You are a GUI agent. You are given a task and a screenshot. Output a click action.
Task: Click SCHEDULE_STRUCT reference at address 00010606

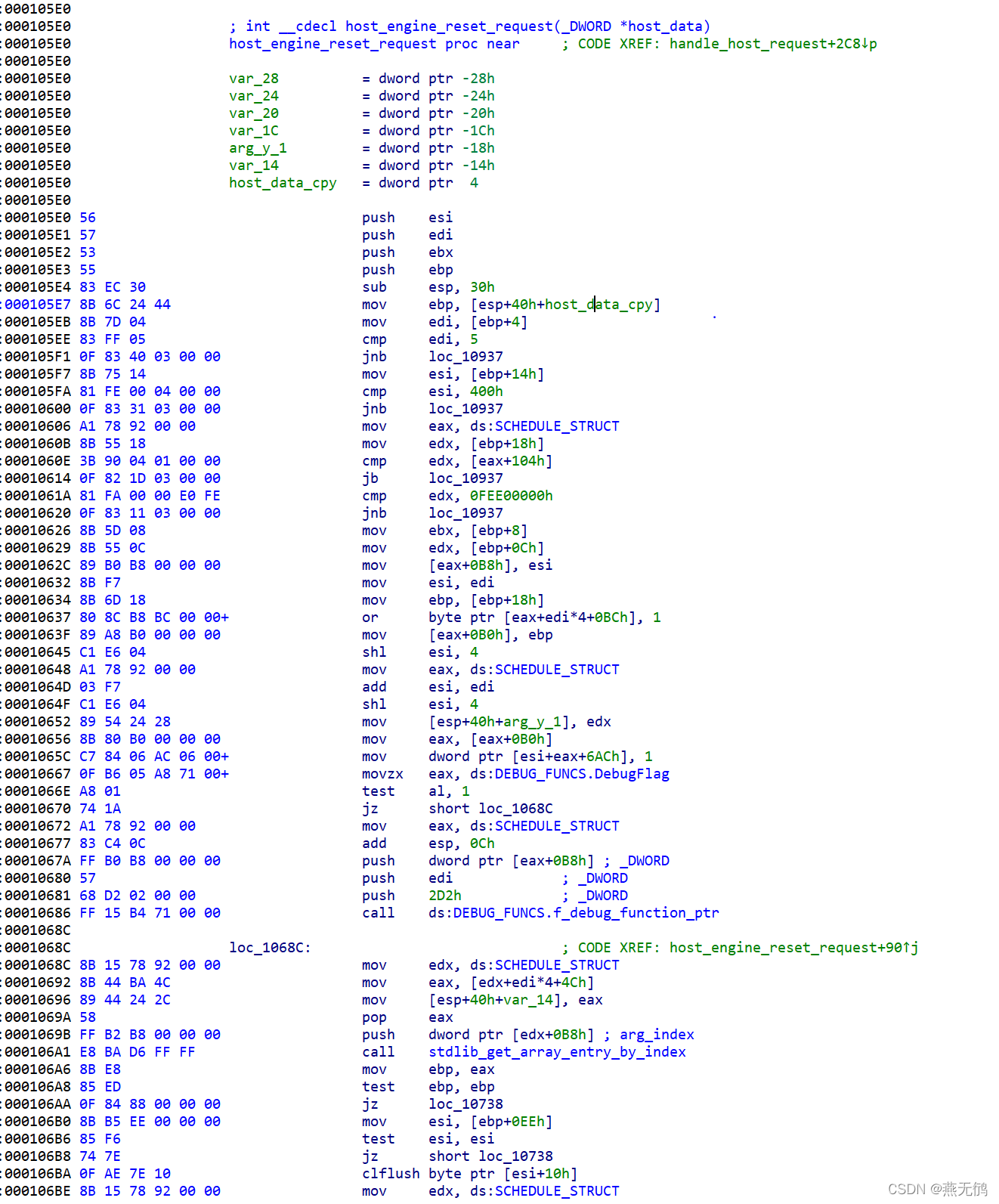[557, 426]
